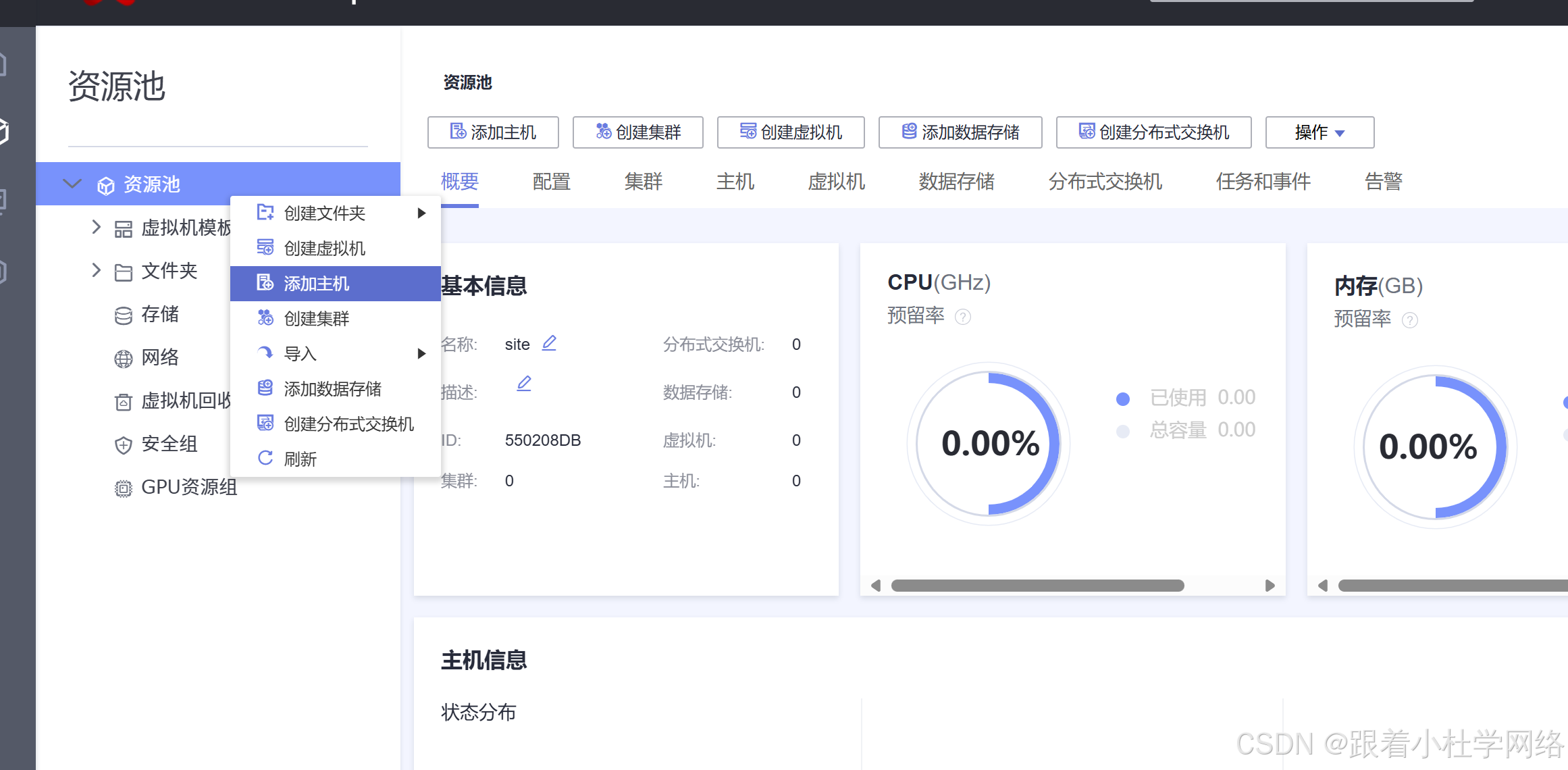Collapse the 资源池 root tree node
Viewport: 1568px width, 770px height.
pos(72,184)
